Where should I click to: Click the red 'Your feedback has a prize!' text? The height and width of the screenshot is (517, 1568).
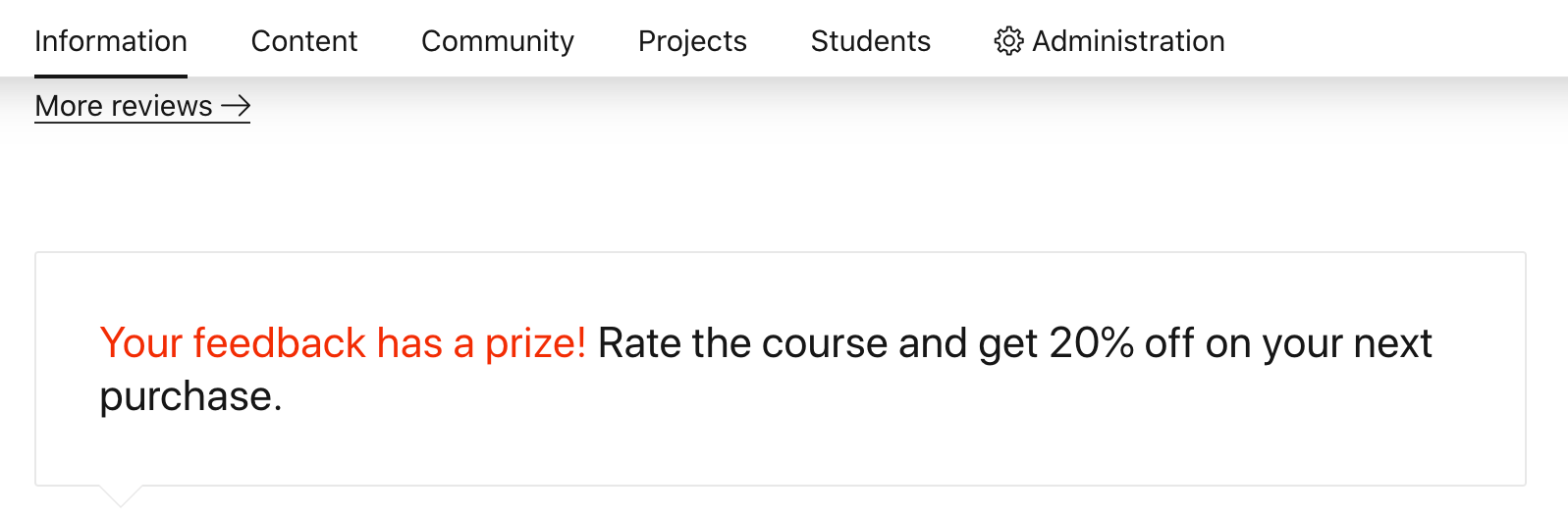(343, 343)
